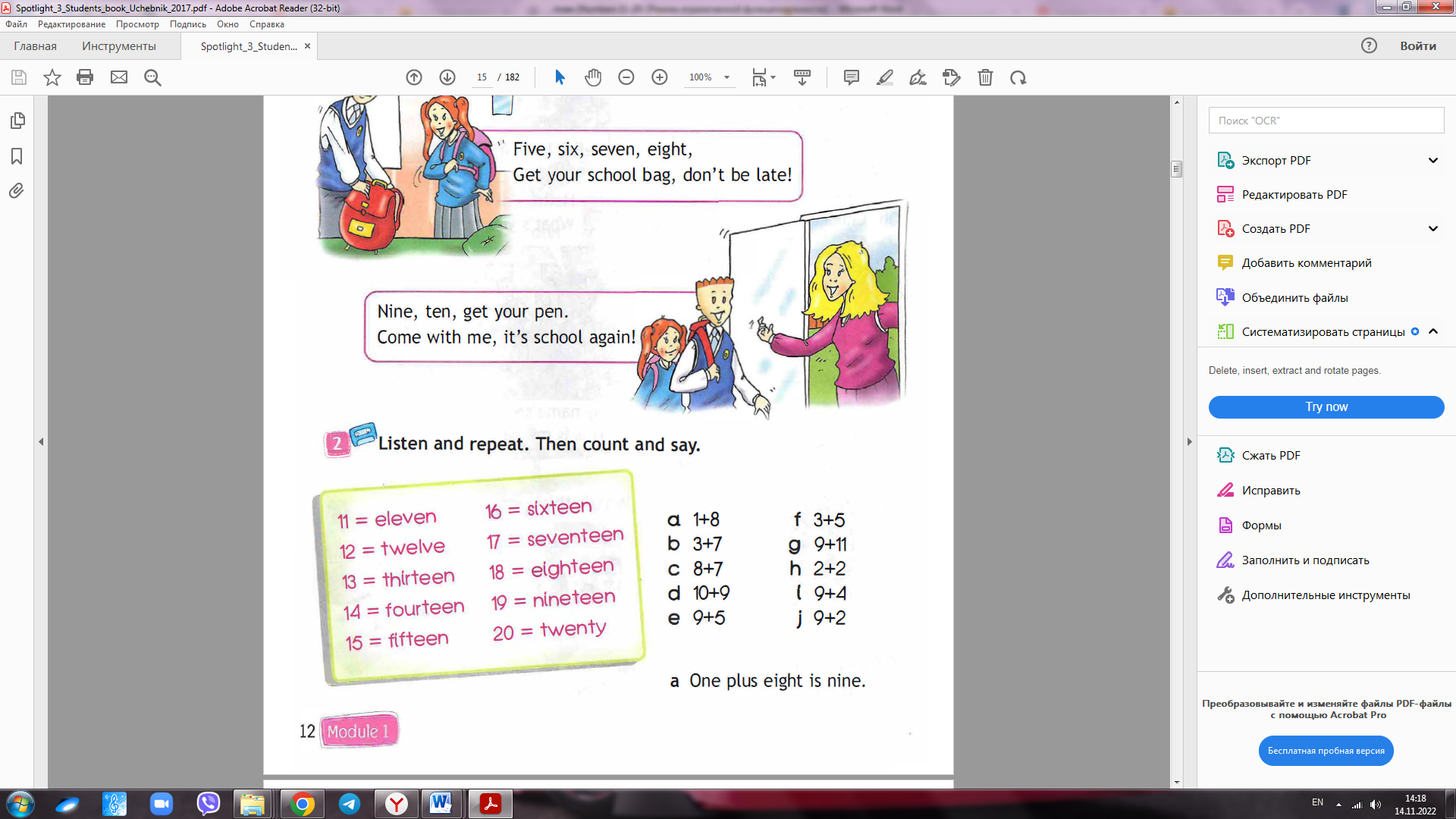Open the Окно menu
Viewport: 1456px width, 819px height.
227,24
